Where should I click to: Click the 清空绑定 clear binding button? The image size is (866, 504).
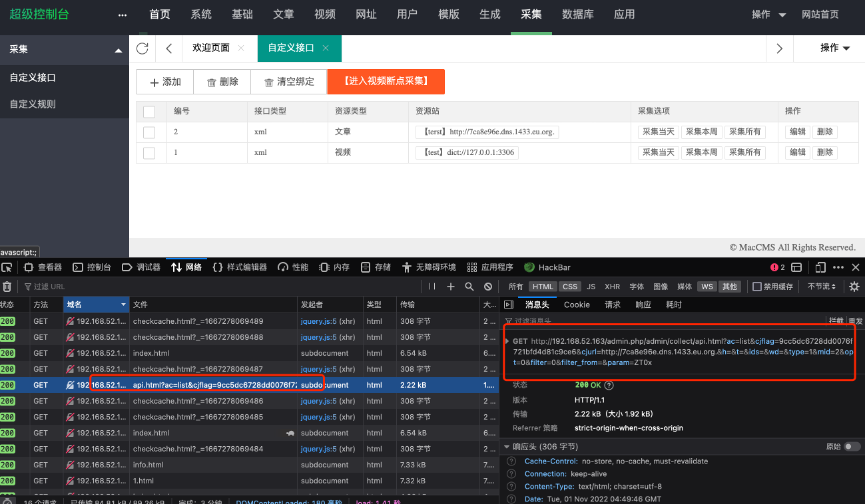289,82
